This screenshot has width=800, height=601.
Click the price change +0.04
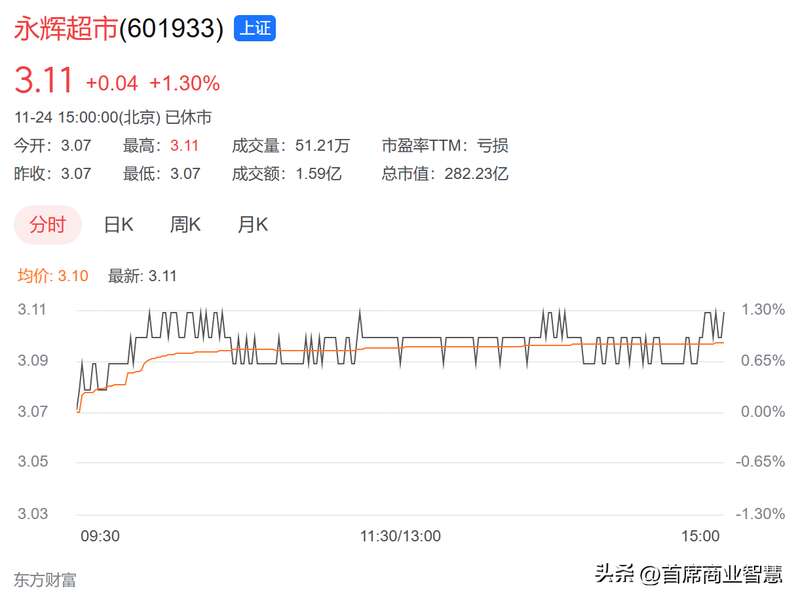[112, 83]
